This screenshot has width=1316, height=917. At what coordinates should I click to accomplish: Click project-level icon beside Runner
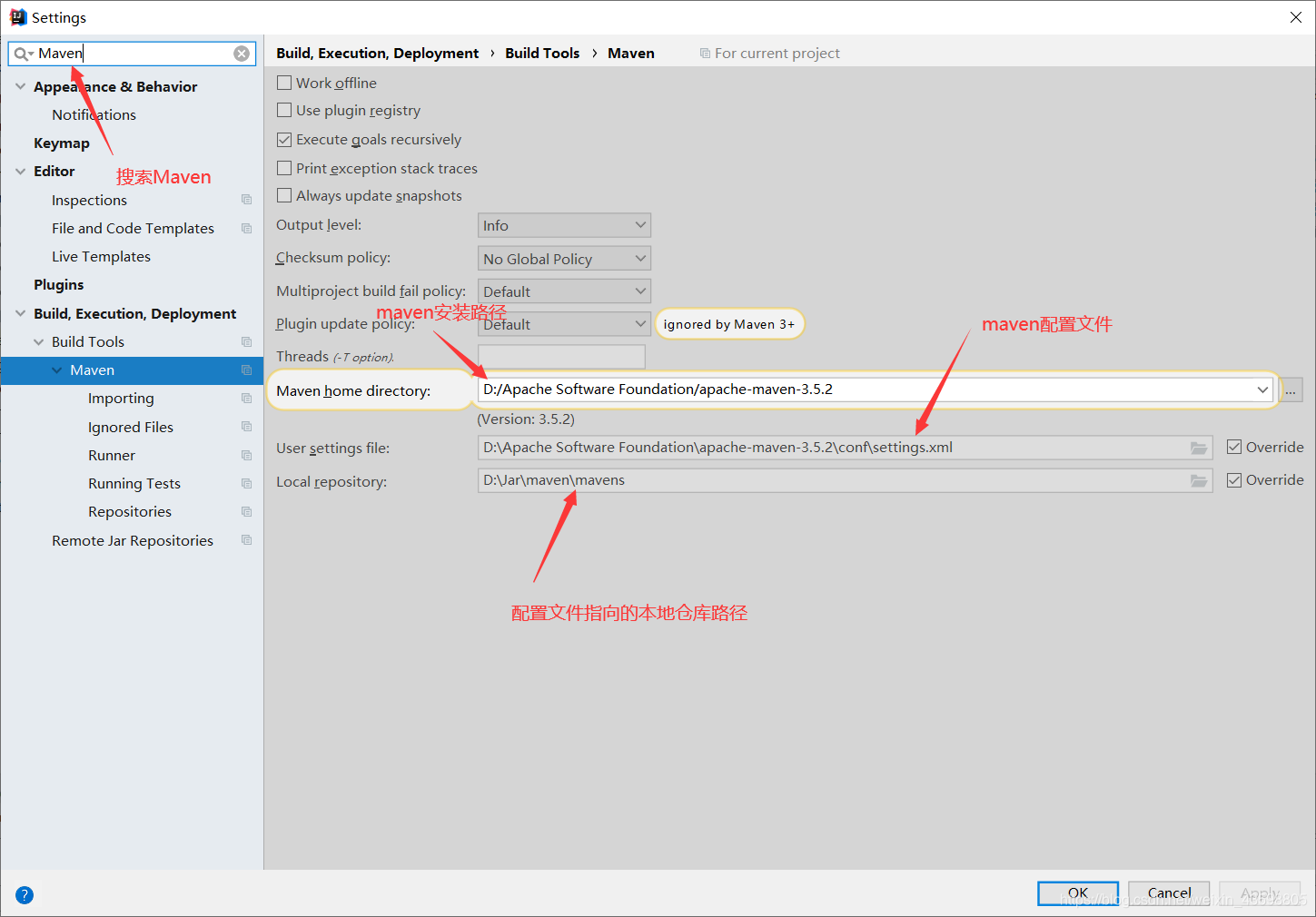[246, 455]
